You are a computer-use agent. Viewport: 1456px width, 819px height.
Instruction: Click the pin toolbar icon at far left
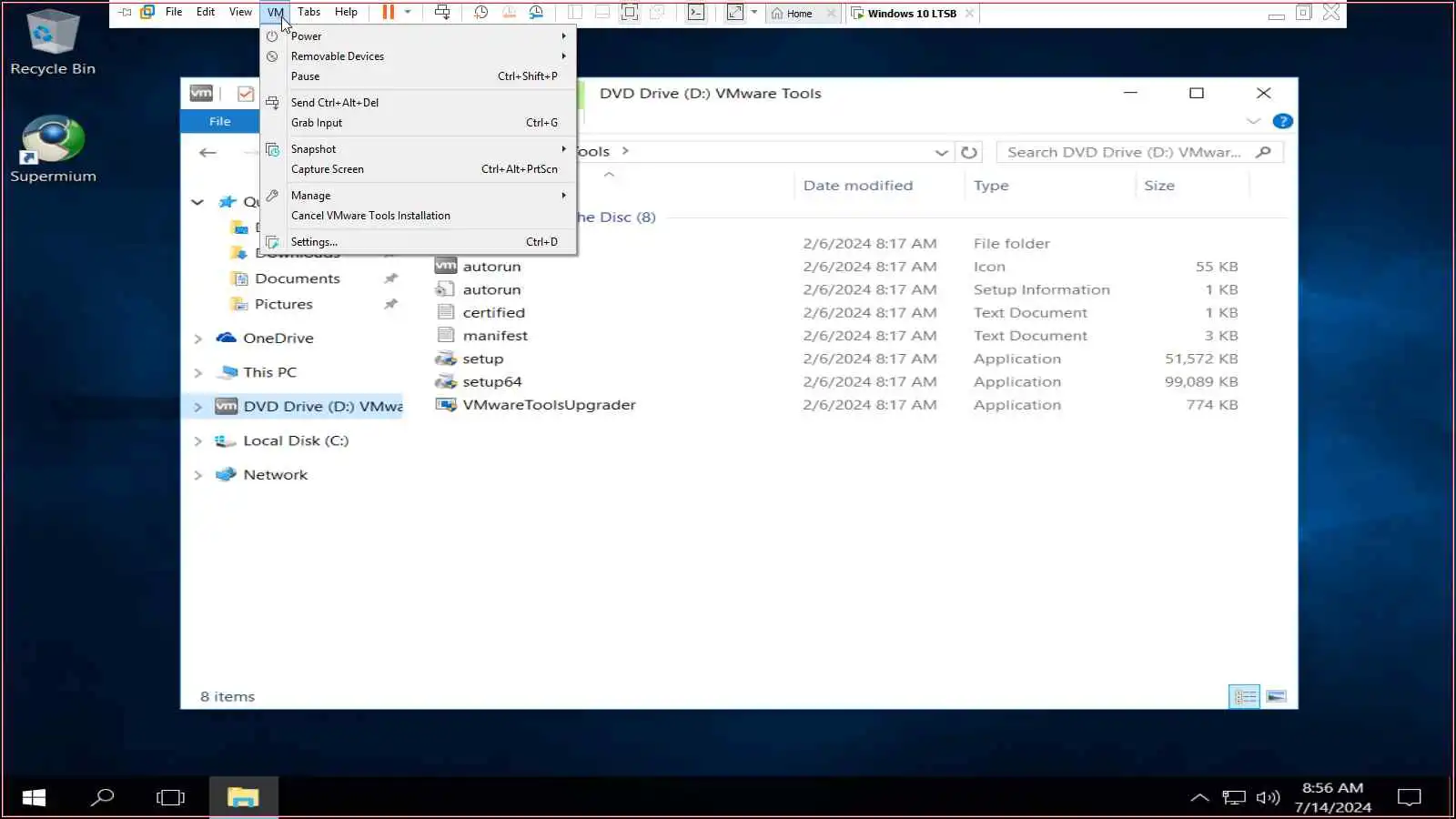pyautogui.click(x=126, y=13)
